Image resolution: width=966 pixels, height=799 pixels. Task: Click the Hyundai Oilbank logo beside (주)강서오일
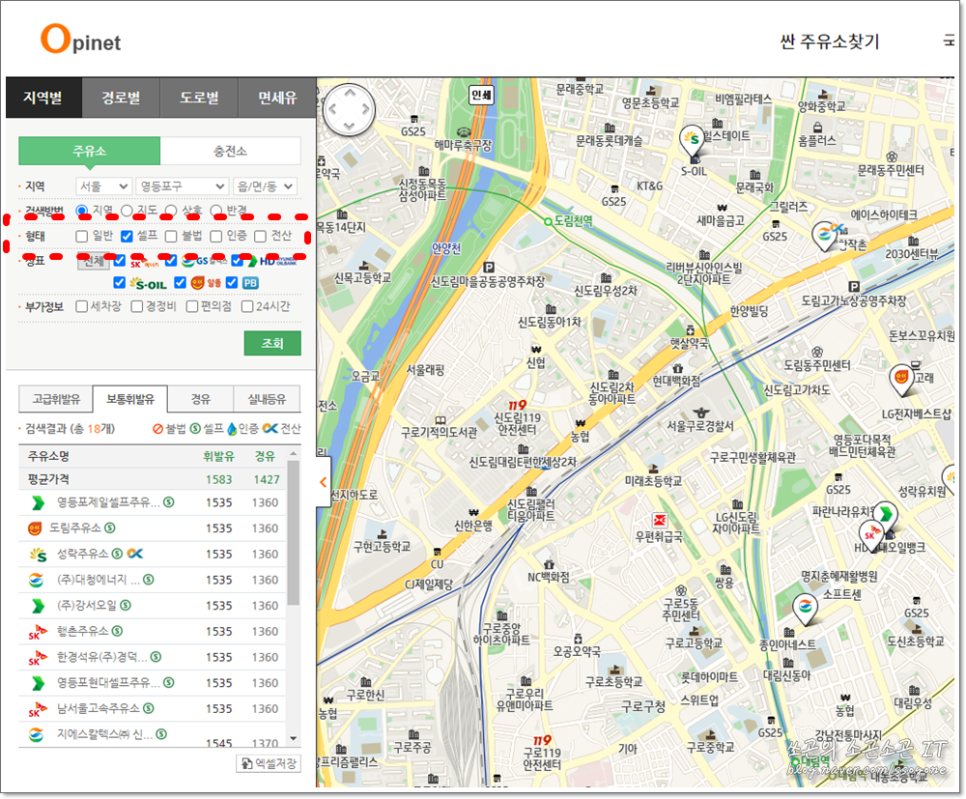[x=38, y=606]
